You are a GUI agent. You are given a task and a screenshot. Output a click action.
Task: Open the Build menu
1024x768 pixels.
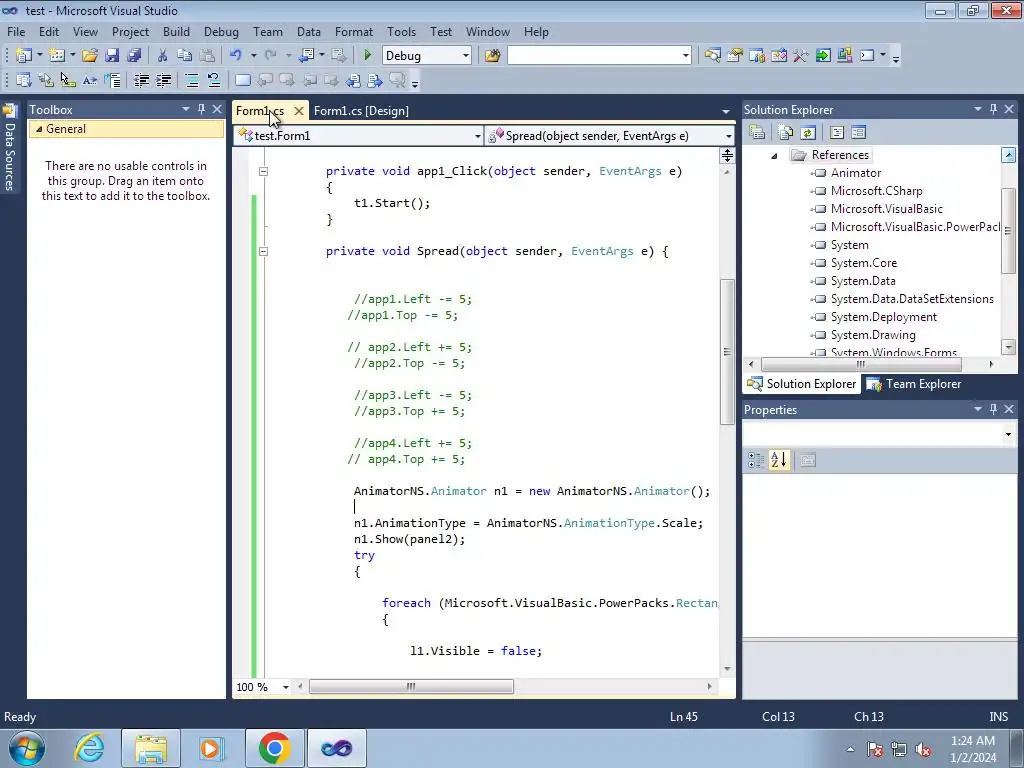tap(176, 31)
